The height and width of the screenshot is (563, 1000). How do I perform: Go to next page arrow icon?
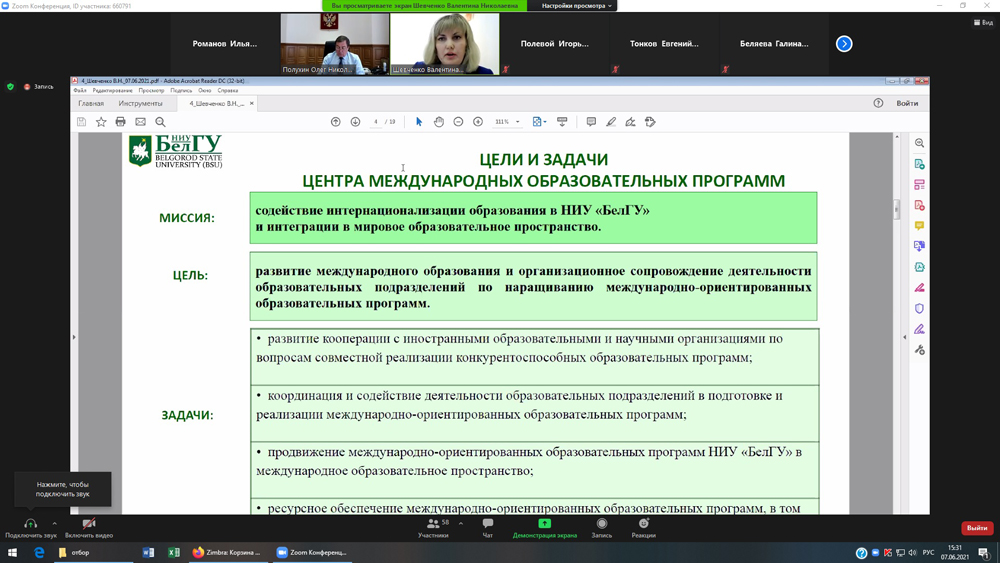(355, 122)
